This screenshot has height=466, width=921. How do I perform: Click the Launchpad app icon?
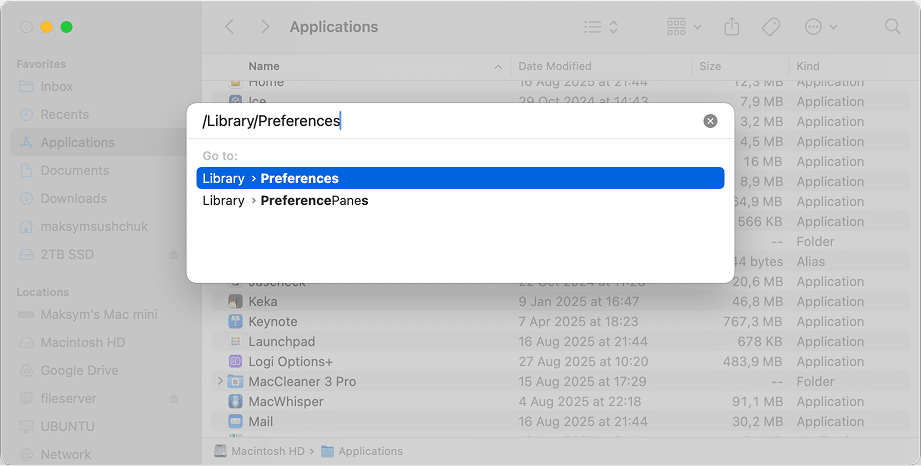click(235, 341)
